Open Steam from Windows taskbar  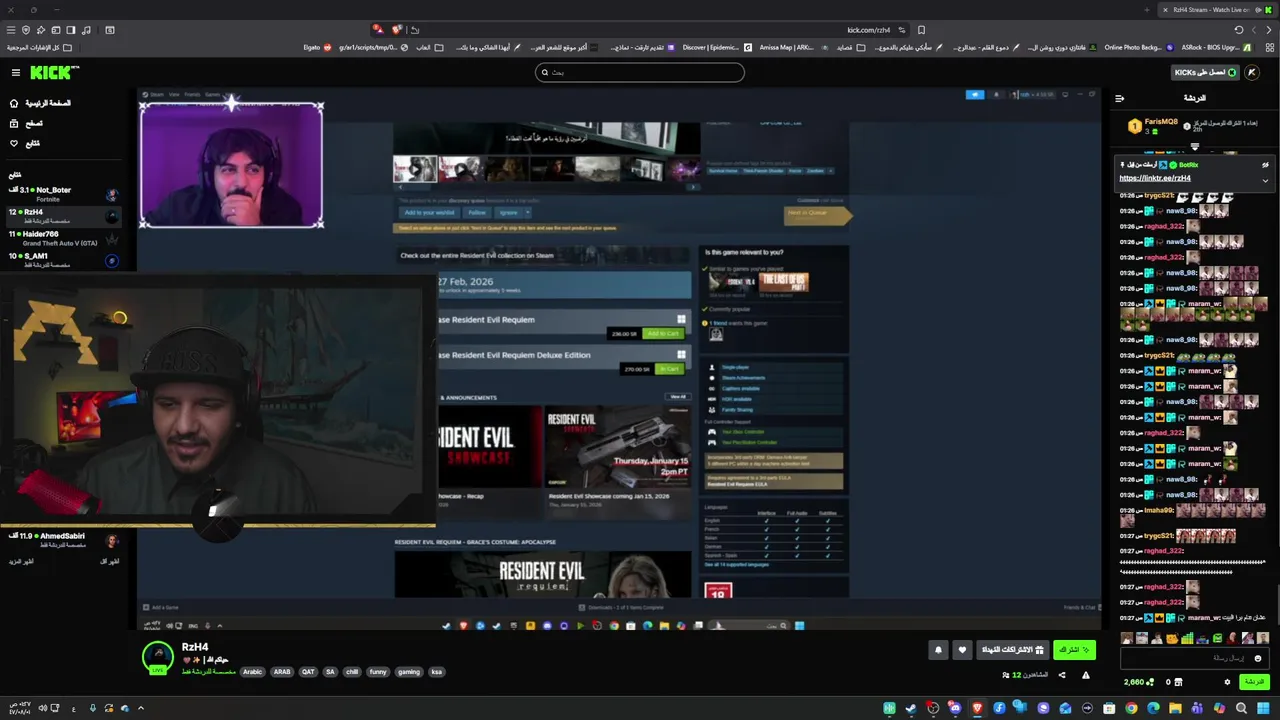(x=911, y=708)
